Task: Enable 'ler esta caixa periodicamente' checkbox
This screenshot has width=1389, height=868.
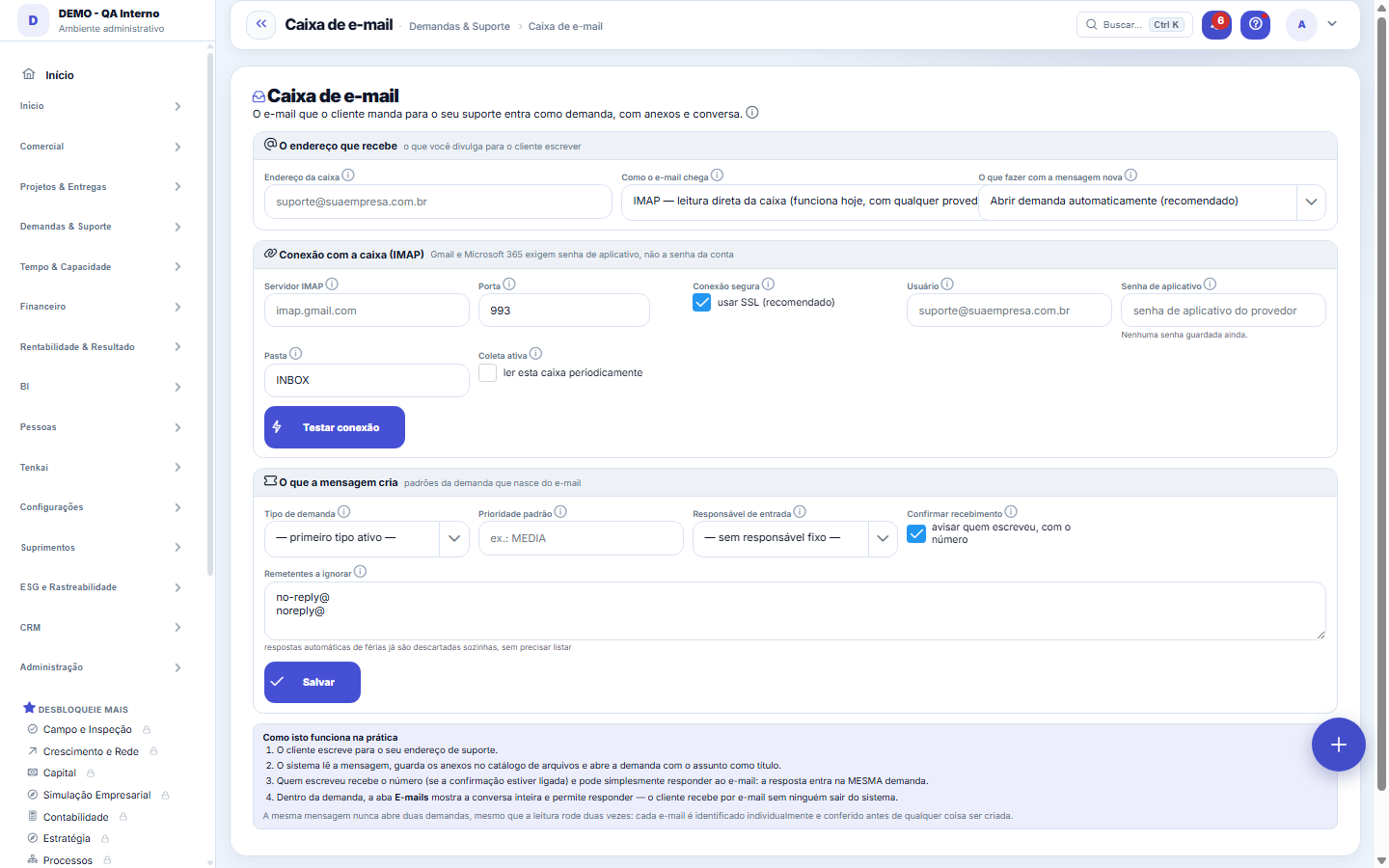Action: point(488,373)
